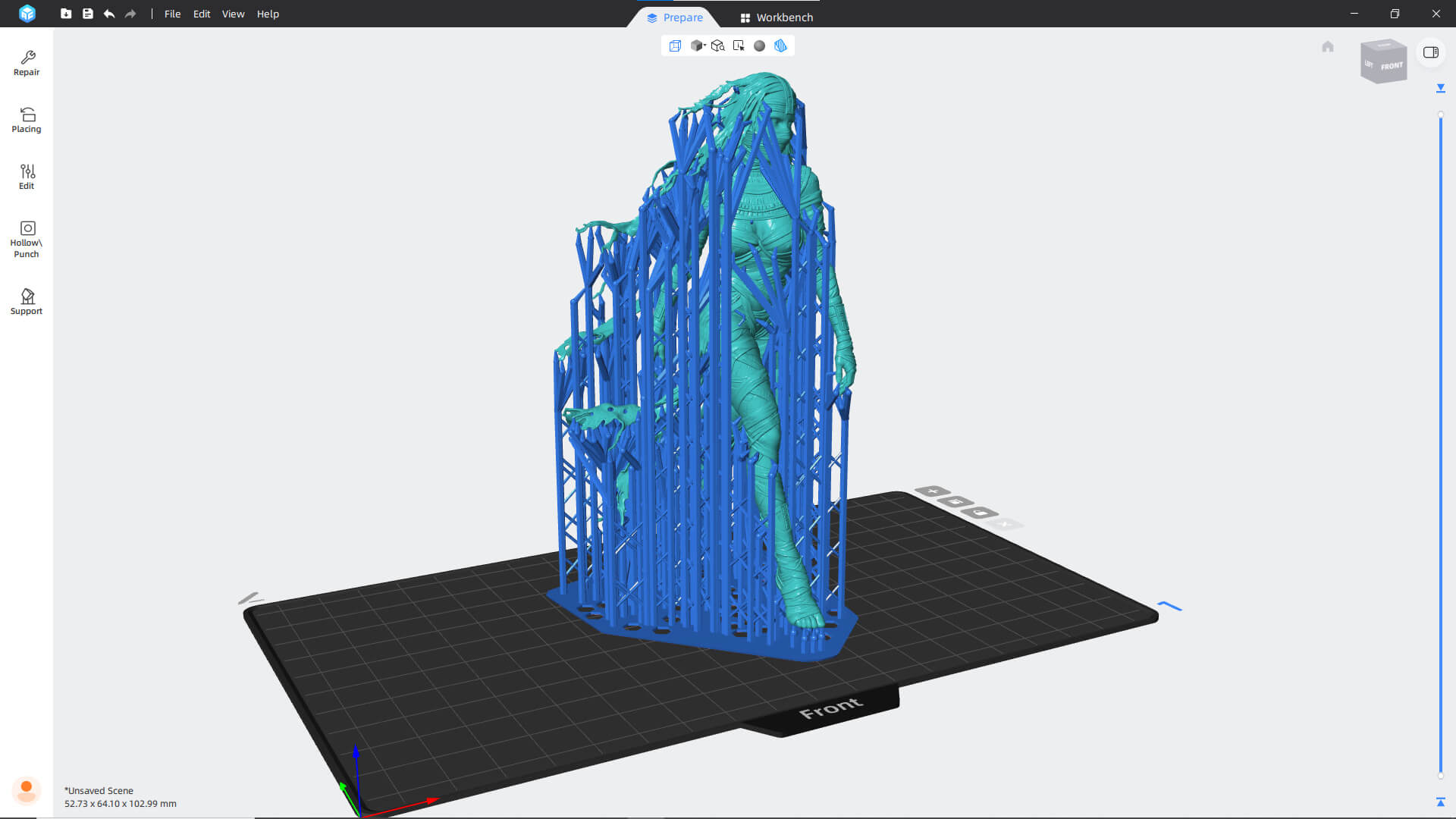This screenshot has width=1456, height=819.
Task: Undo the last action
Action: tap(109, 14)
